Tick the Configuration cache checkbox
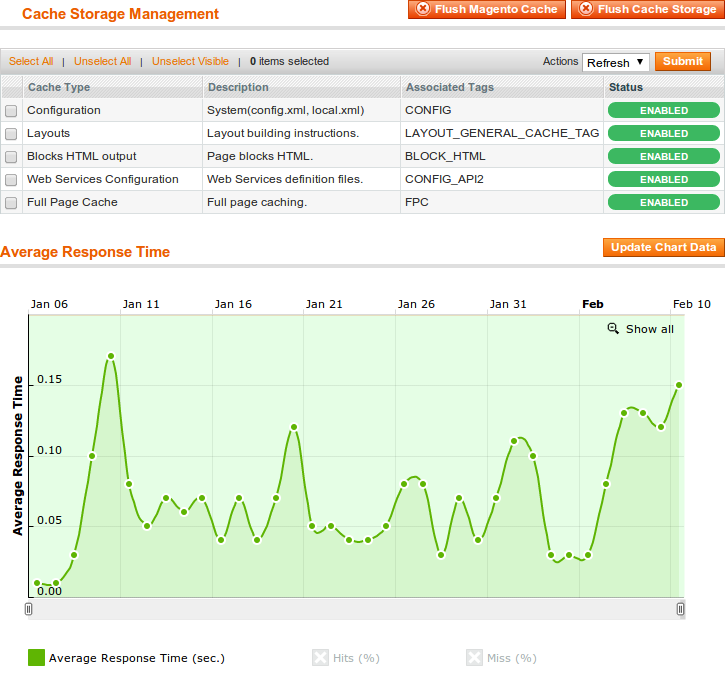Image resolution: width=725 pixels, height=680 pixels. click(x=11, y=111)
